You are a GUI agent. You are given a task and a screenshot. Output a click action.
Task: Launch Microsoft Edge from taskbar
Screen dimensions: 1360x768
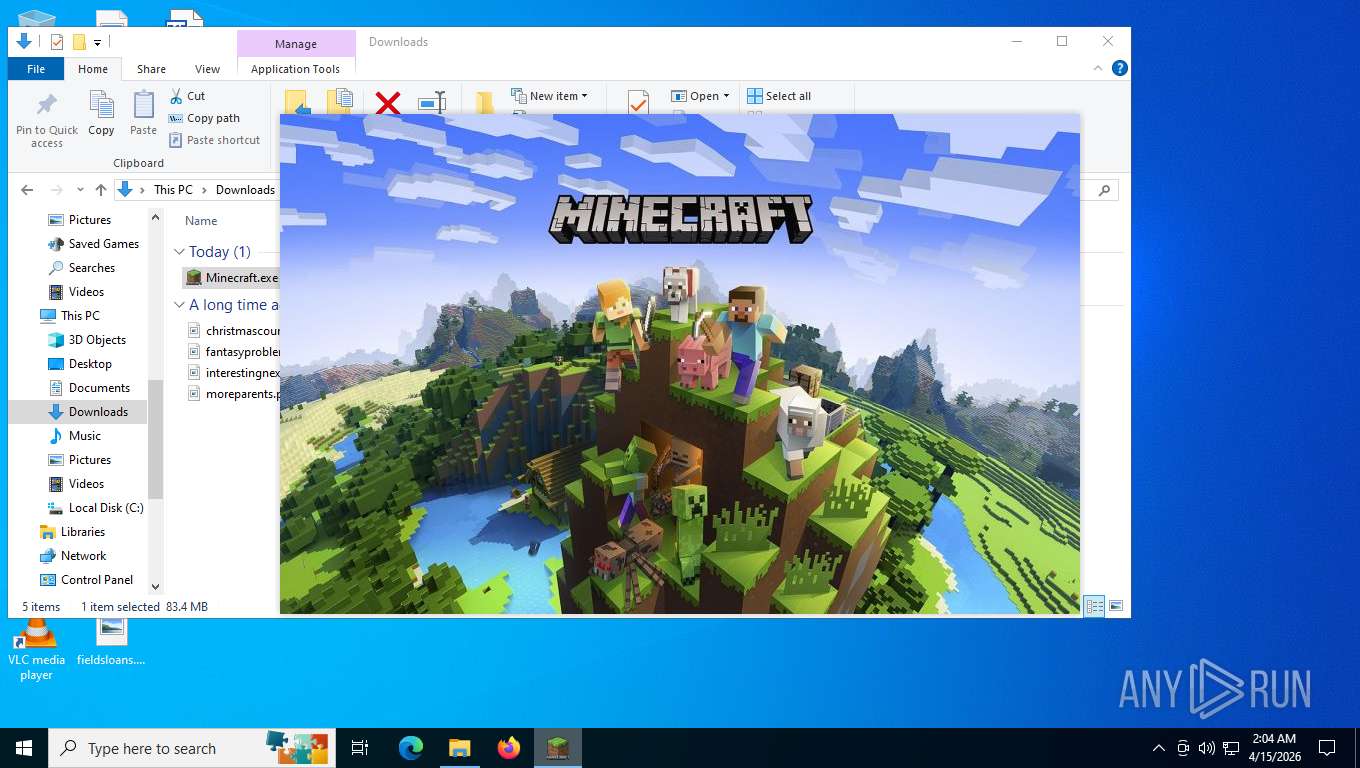tap(410, 748)
